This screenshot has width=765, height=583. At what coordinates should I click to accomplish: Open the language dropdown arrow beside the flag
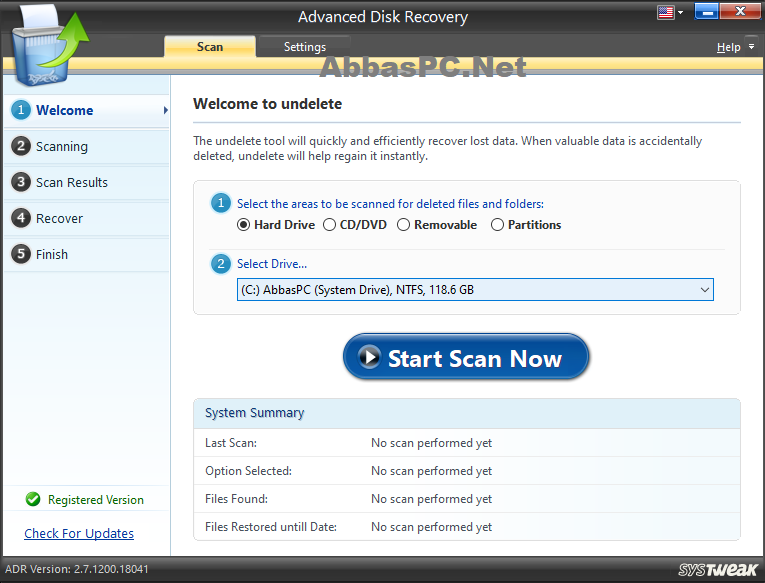(x=681, y=12)
